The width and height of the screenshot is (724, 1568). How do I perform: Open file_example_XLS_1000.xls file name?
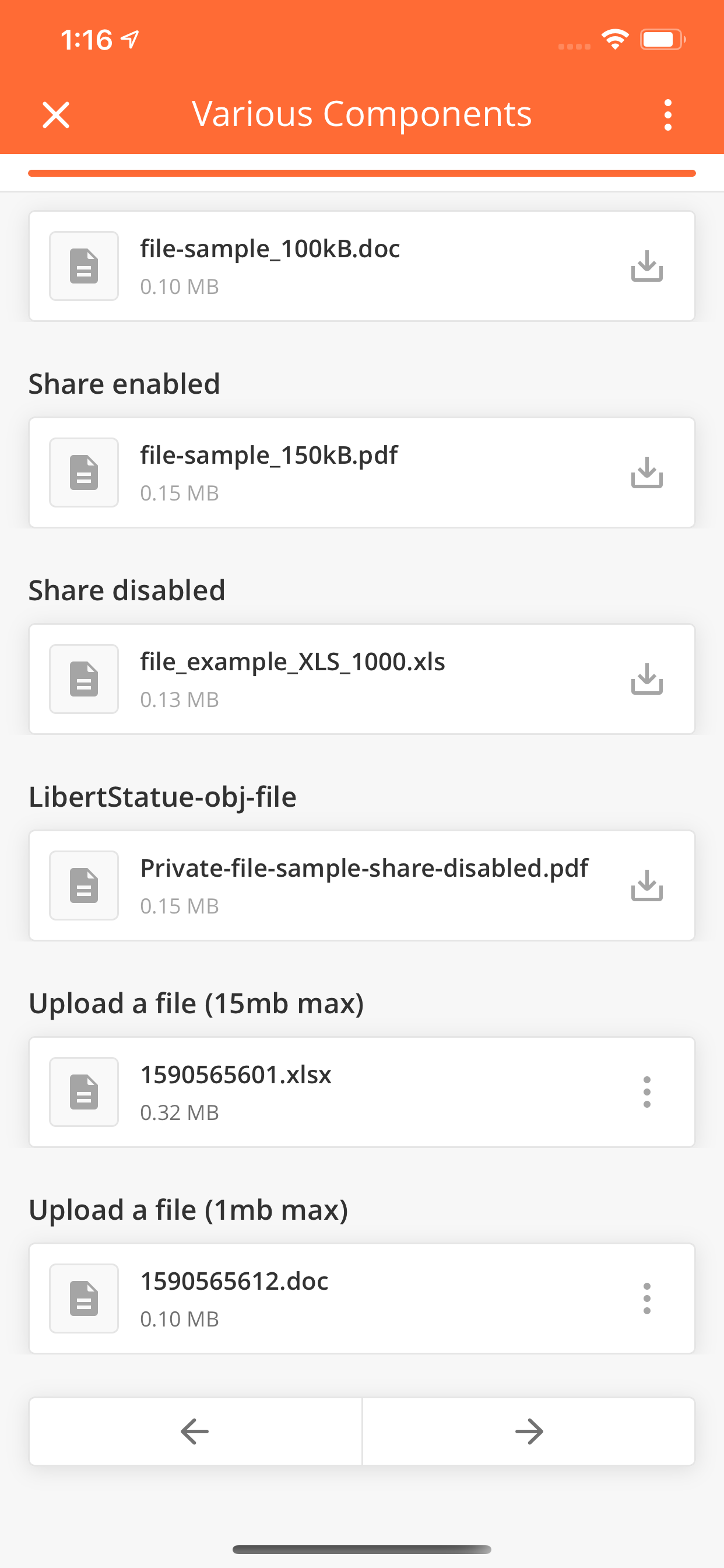(x=293, y=662)
